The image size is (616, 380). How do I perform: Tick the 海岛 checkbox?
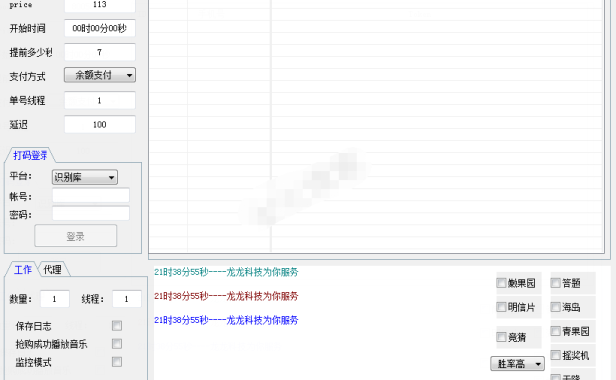pyautogui.click(x=555, y=307)
